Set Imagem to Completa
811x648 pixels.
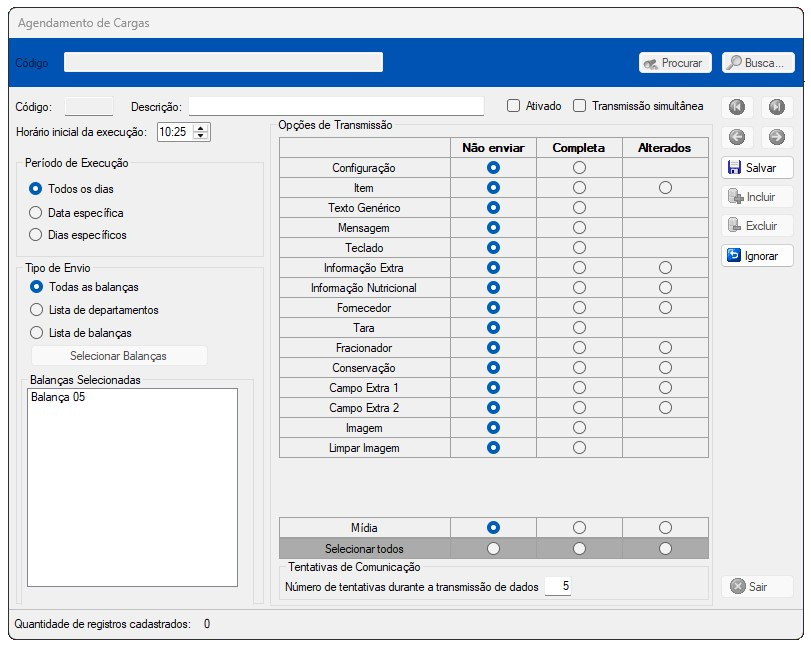point(579,428)
